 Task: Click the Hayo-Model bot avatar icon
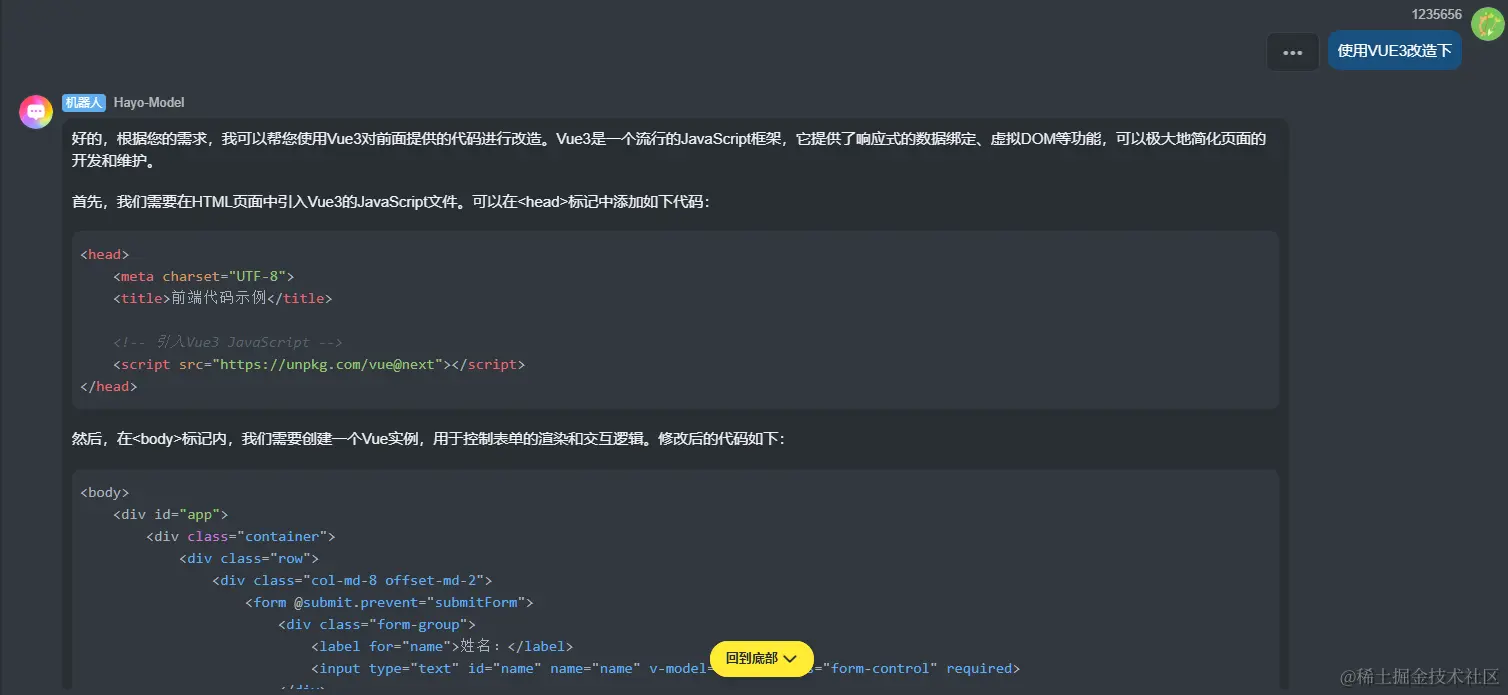coord(36,112)
